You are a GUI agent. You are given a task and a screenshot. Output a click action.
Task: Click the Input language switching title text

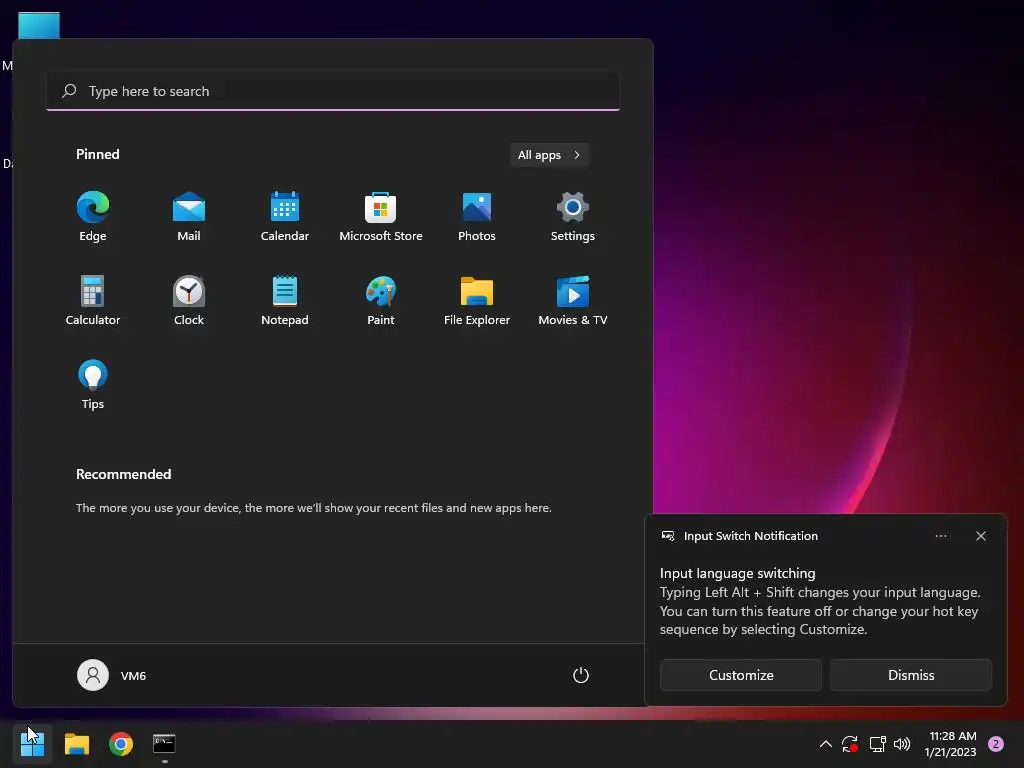click(x=737, y=573)
